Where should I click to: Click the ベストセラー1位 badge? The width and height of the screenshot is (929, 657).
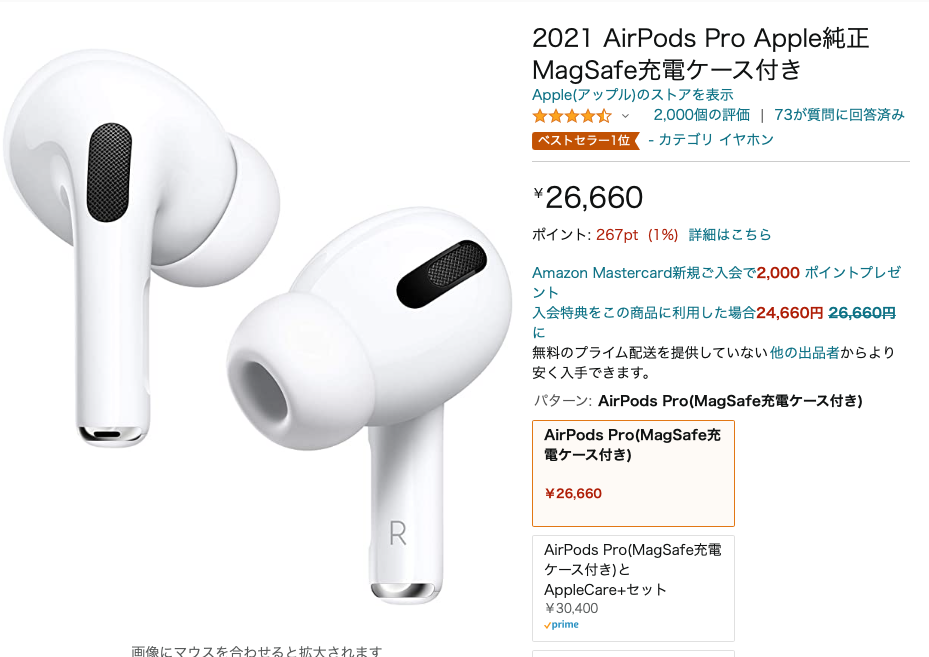click(x=585, y=140)
